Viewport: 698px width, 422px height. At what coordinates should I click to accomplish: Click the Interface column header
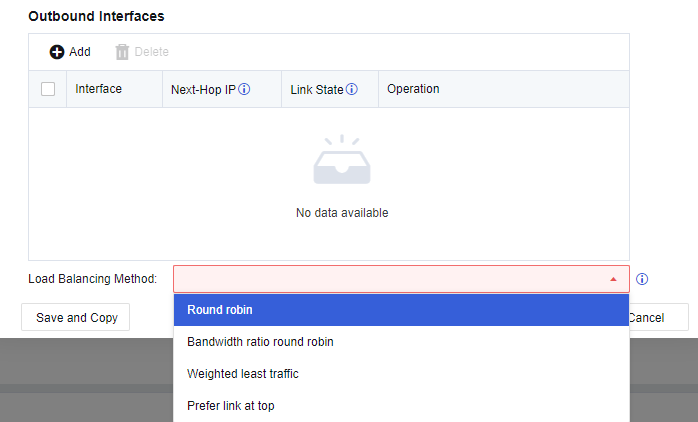(98, 89)
